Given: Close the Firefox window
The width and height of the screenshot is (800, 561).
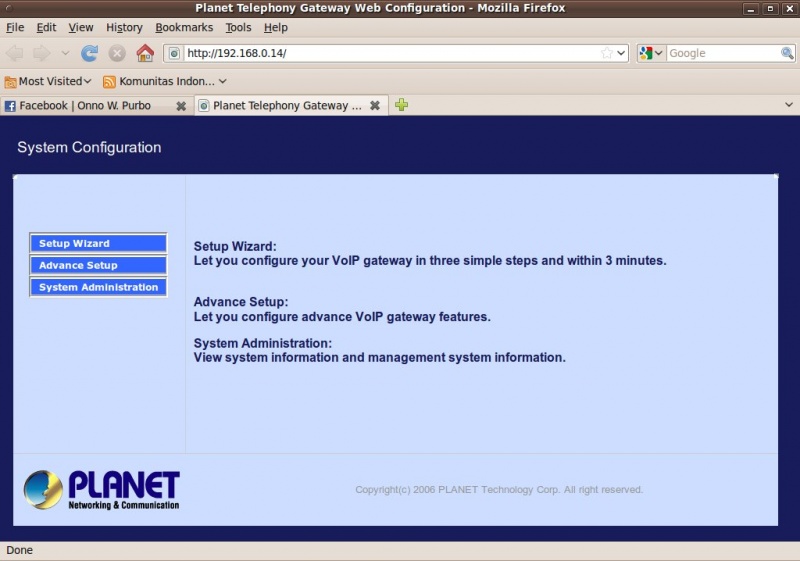Looking at the screenshot, I should click(789, 9).
